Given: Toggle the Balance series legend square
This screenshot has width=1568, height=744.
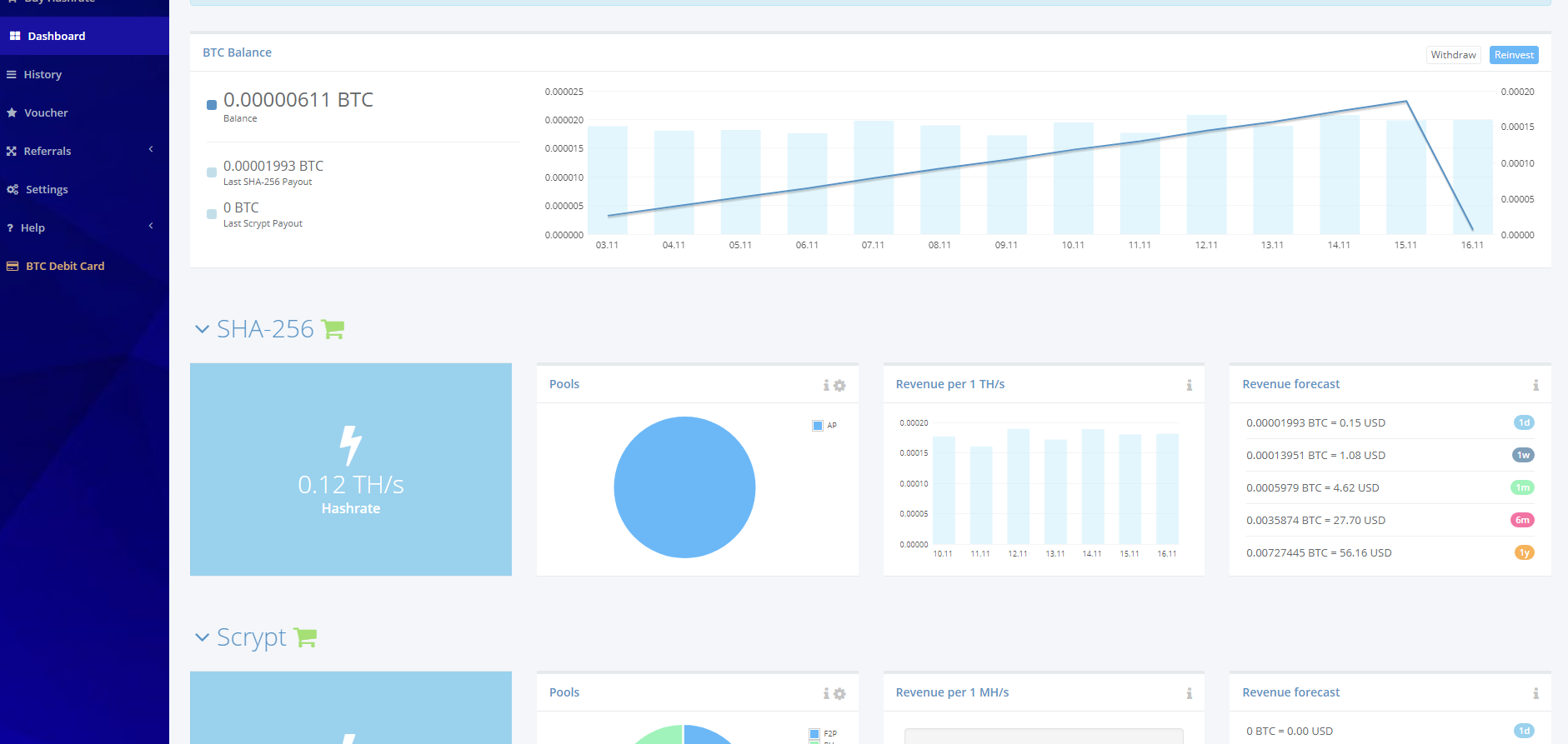Looking at the screenshot, I should click(212, 105).
